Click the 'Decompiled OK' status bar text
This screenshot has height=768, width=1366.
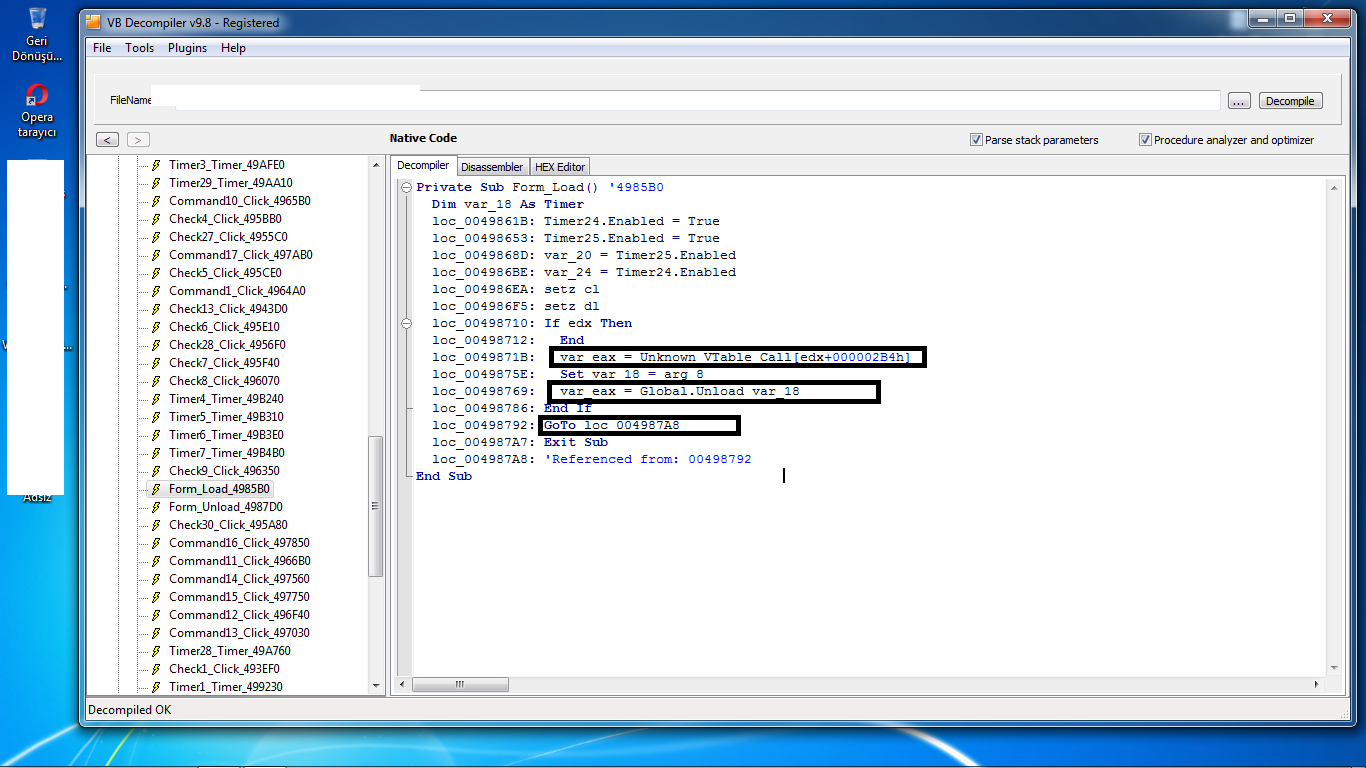[129, 710]
